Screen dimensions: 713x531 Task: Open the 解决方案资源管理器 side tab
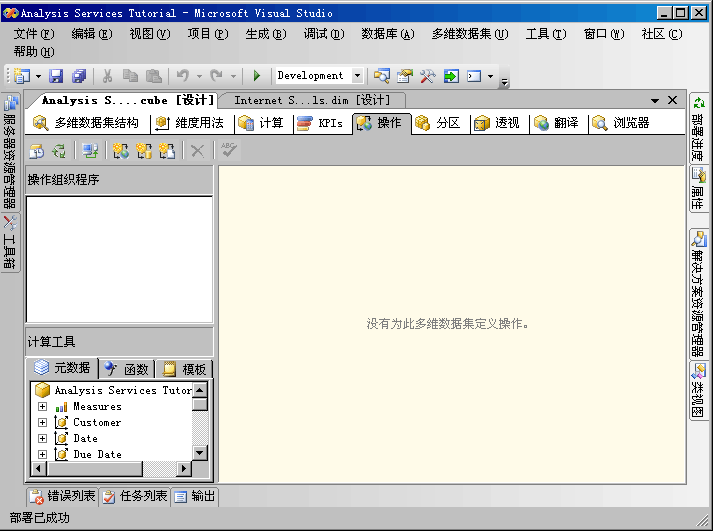[x=698, y=294]
